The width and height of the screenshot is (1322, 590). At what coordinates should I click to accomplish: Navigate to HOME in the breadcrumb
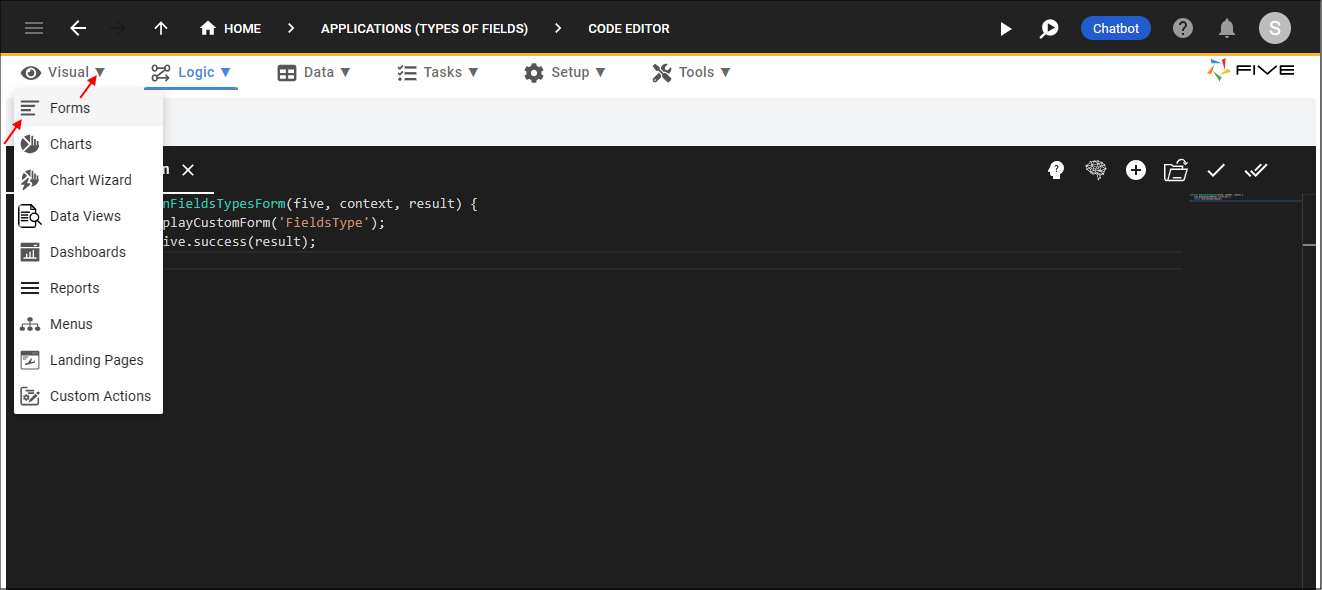tap(231, 28)
